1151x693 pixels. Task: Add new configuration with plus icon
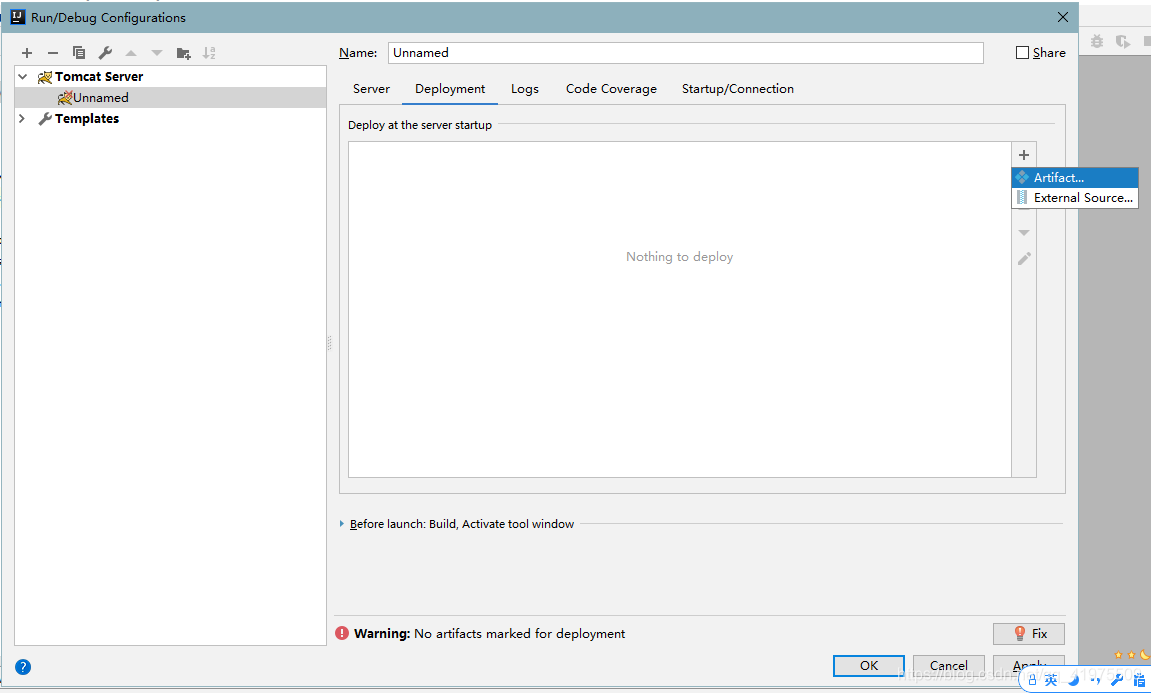point(27,53)
